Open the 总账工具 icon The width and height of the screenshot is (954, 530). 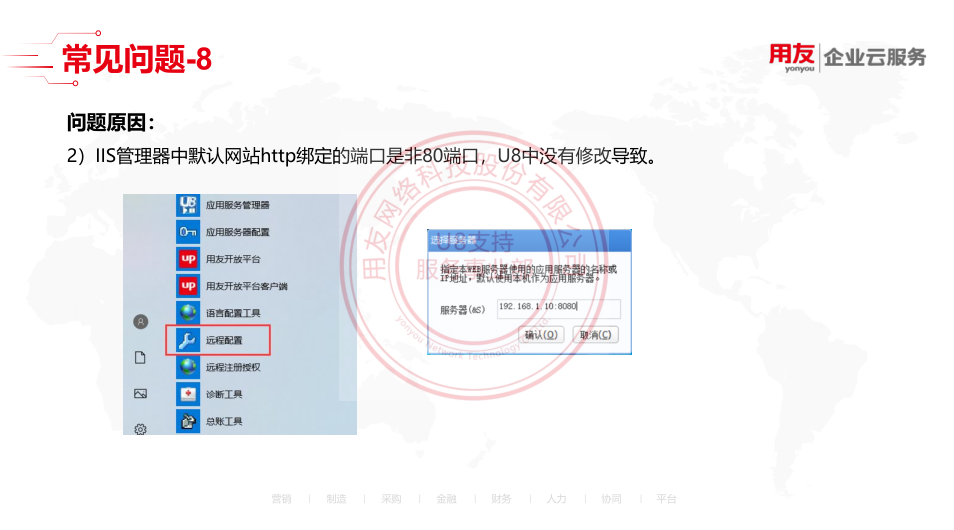tap(188, 420)
